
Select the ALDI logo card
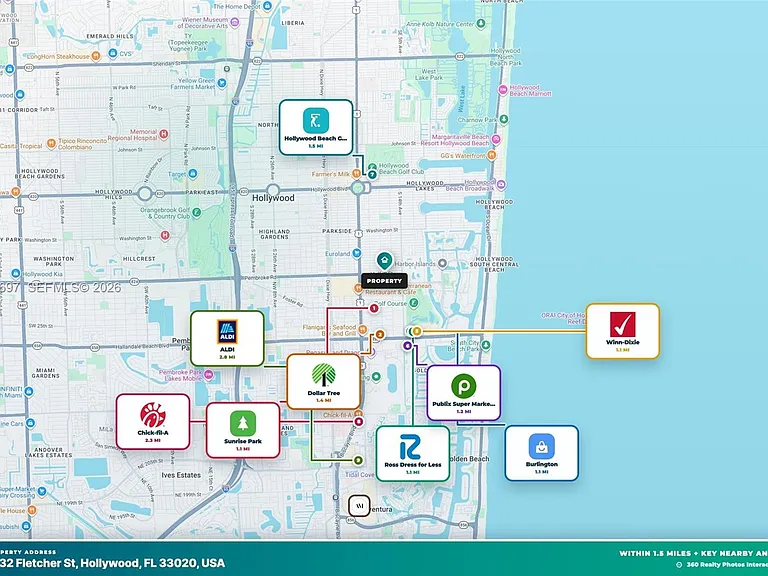point(227,338)
